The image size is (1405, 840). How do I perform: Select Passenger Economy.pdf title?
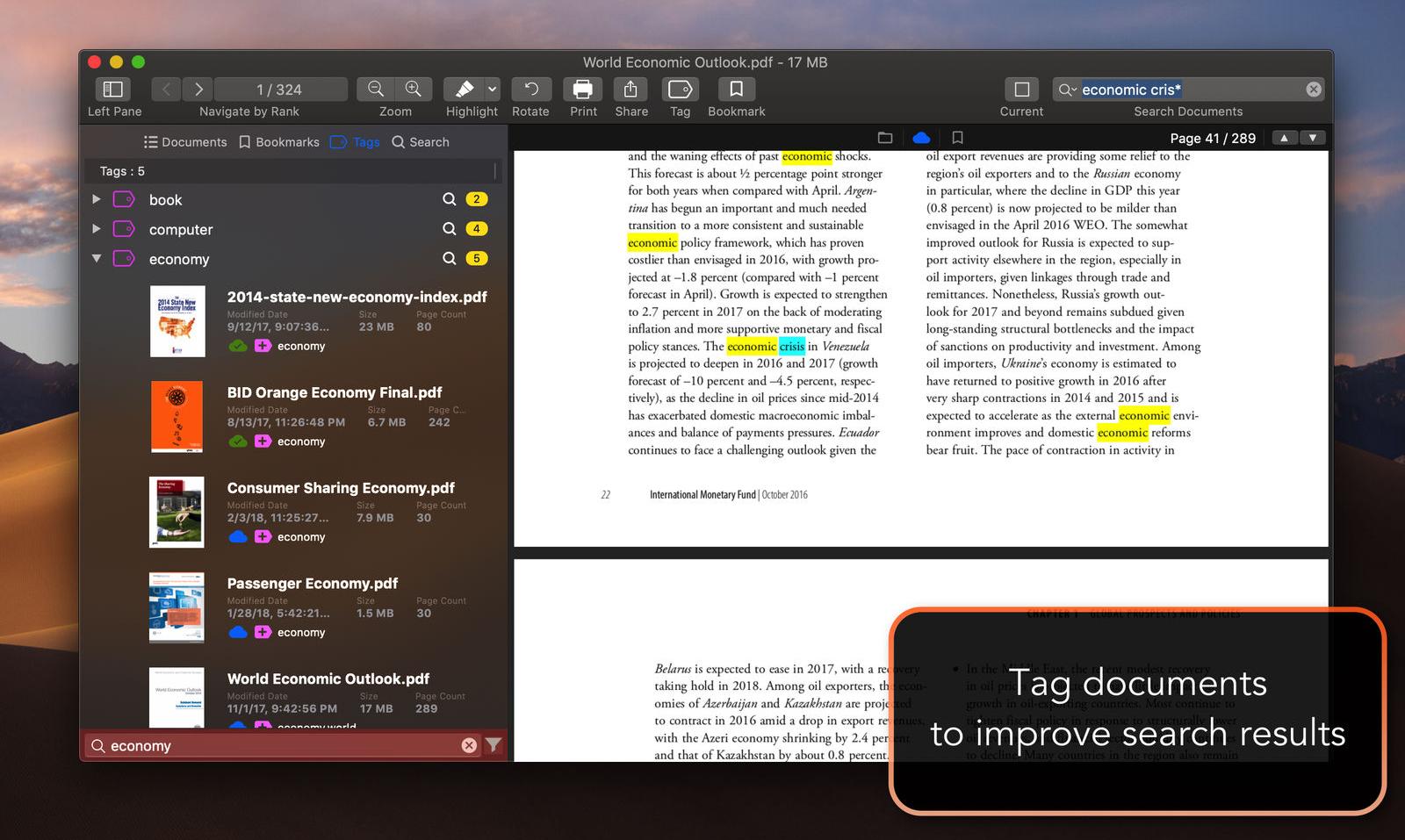[313, 584]
